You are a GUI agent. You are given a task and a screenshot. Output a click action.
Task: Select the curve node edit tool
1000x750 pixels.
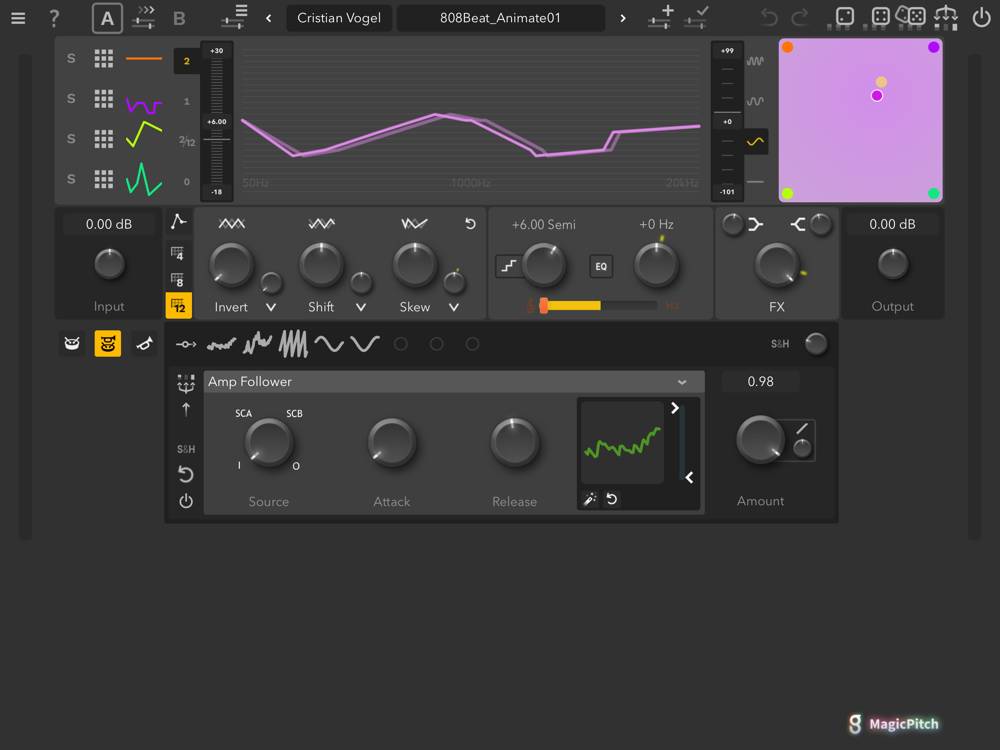click(x=179, y=222)
